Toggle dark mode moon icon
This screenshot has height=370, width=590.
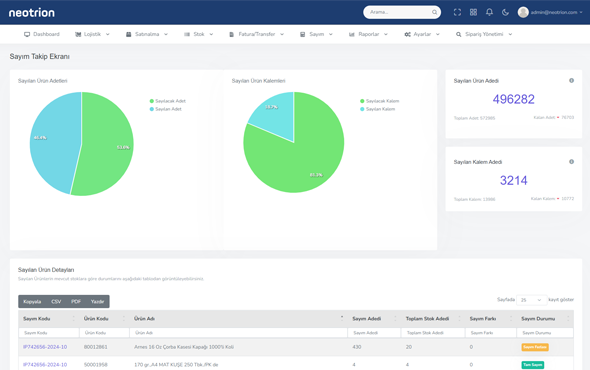click(x=505, y=12)
